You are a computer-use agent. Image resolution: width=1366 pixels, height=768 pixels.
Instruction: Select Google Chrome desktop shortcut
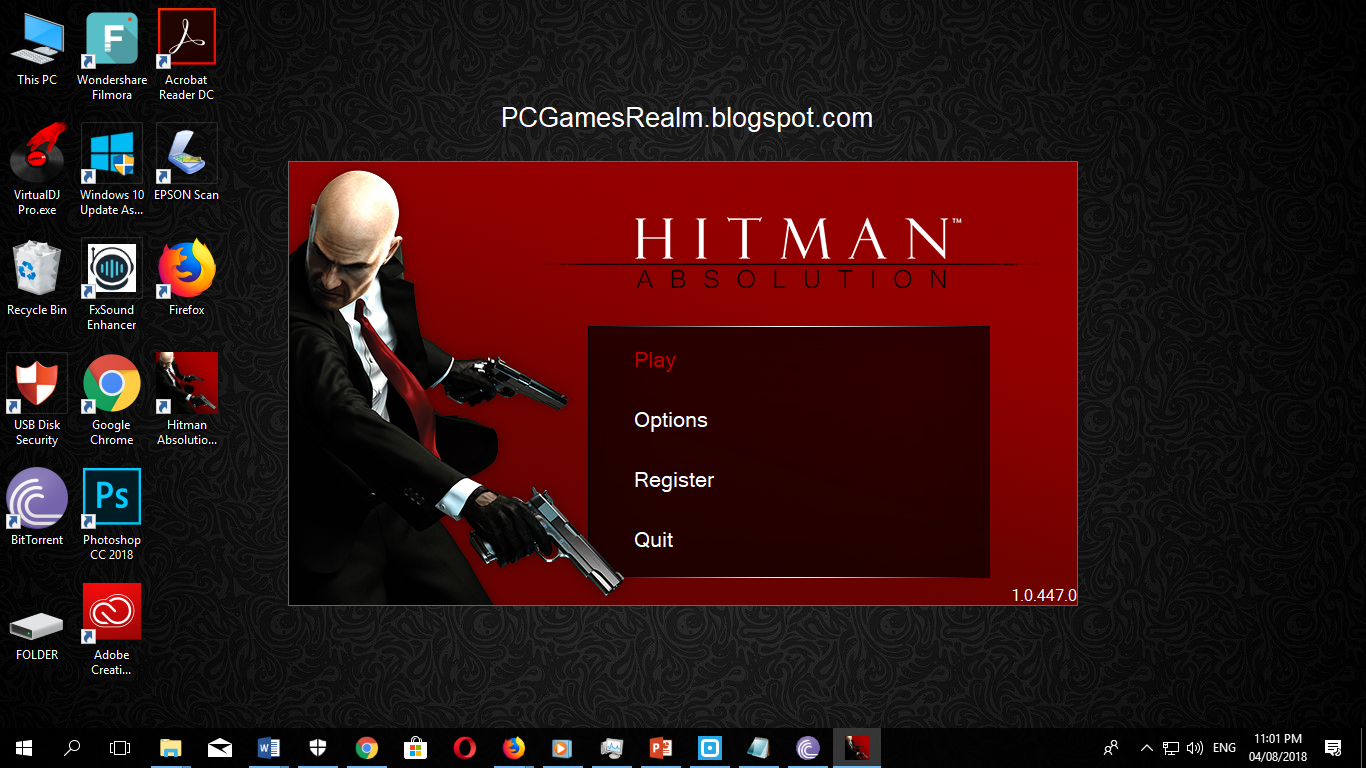(x=112, y=400)
